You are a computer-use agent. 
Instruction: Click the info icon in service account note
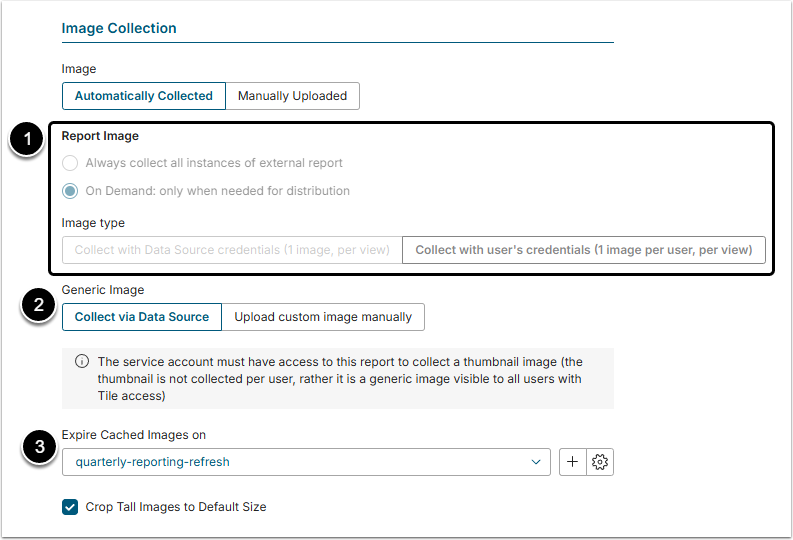coord(82,362)
